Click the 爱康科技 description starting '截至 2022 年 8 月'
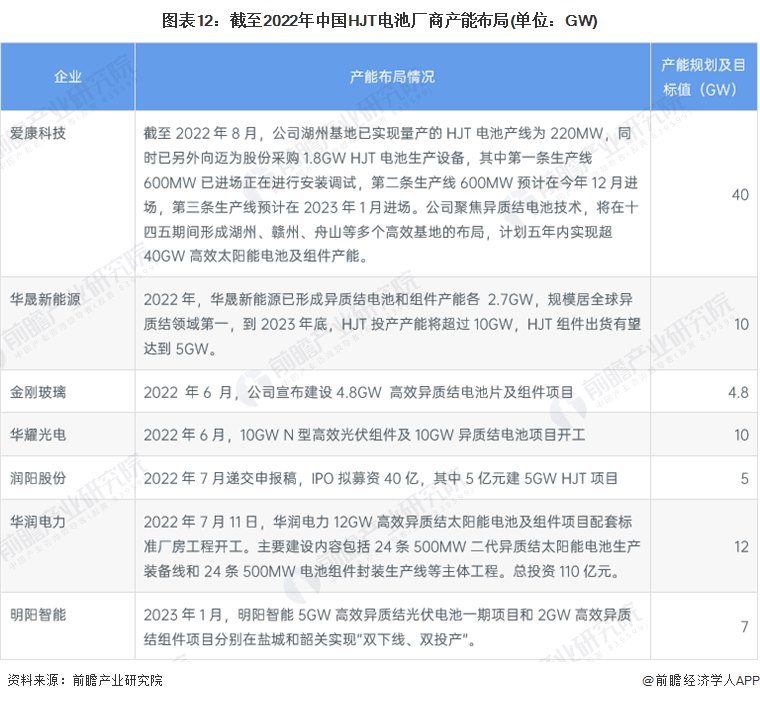 (x=392, y=194)
